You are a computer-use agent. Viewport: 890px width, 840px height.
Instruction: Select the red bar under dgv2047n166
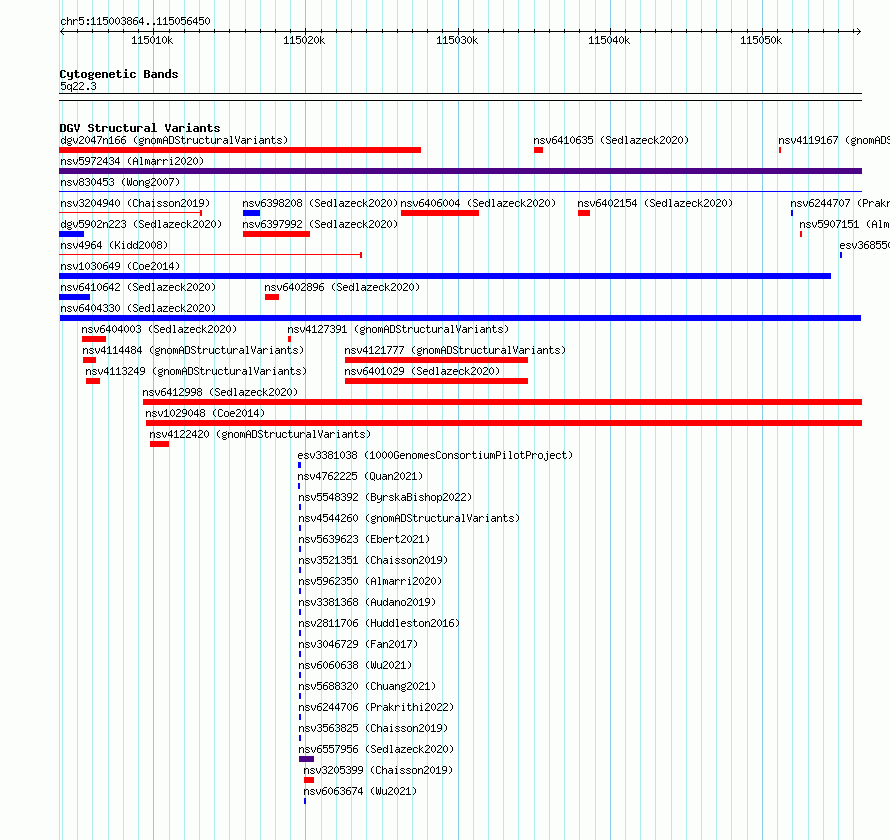(x=240, y=150)
